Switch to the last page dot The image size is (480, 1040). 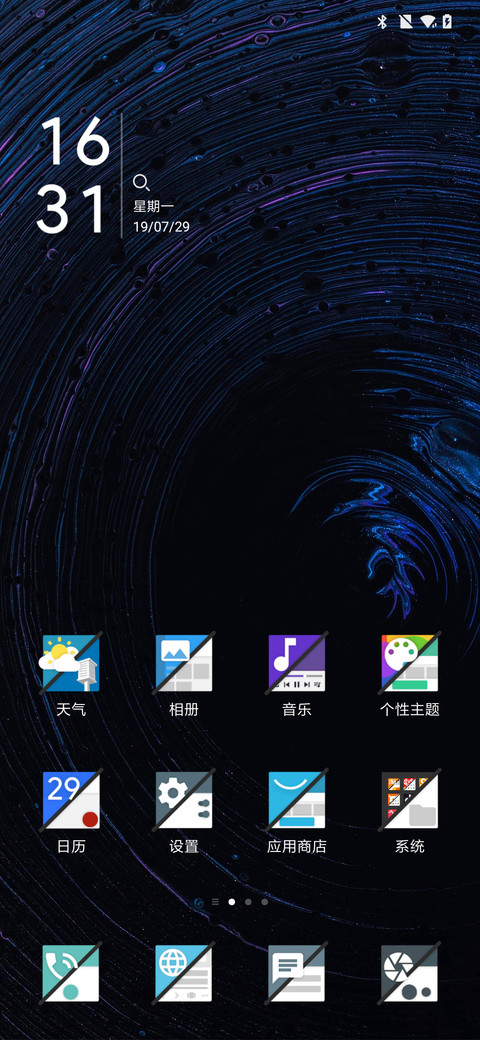coord(265,902)
